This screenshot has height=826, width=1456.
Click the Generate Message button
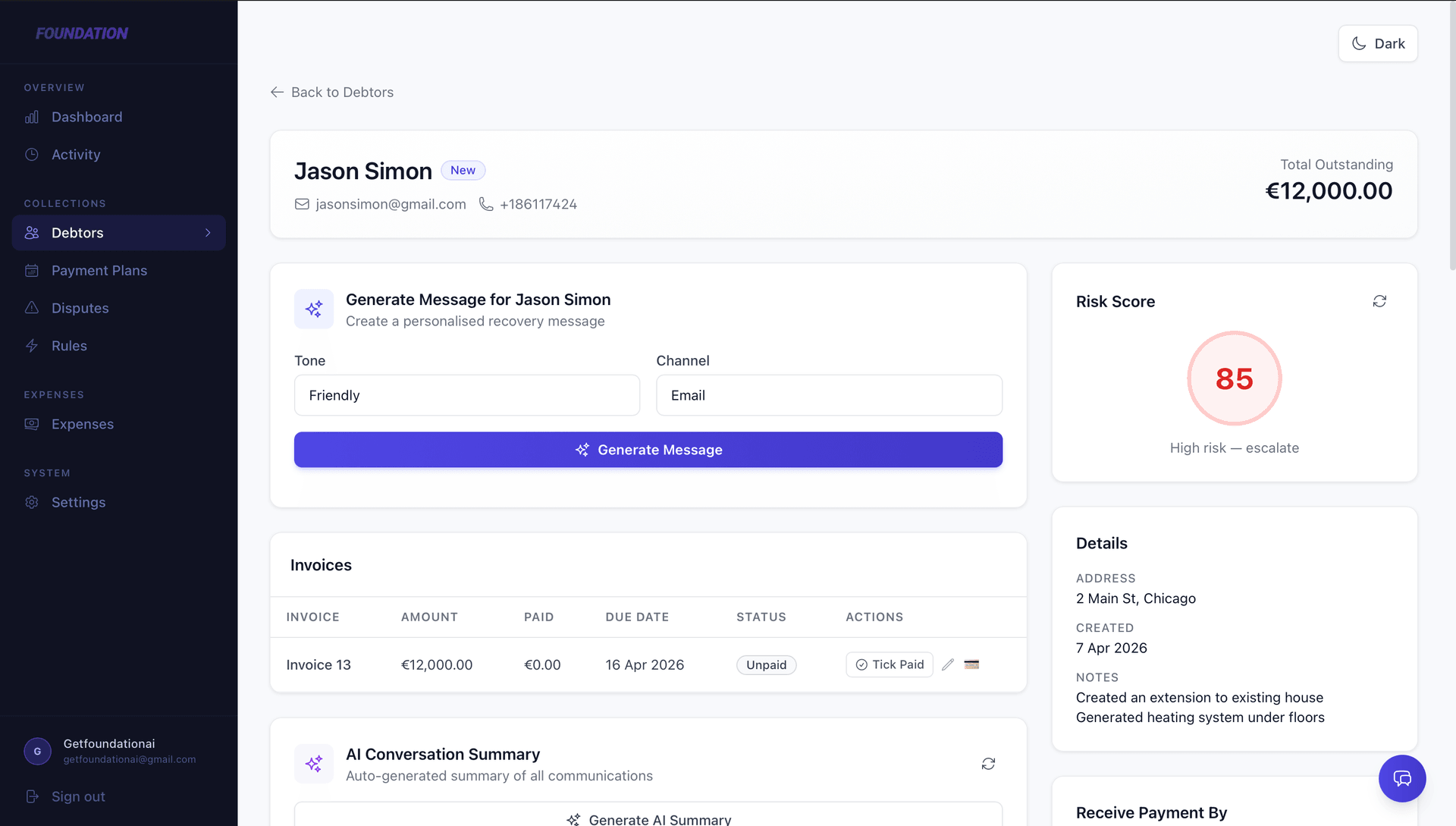tap(648, 449)
